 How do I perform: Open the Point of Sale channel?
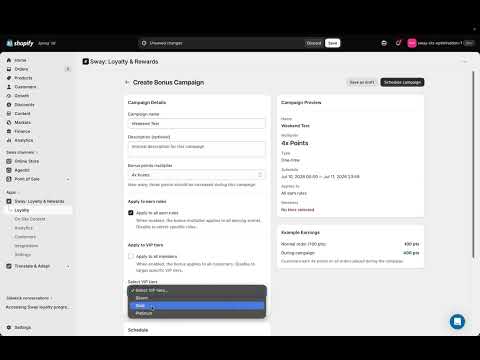click(x=27, y=179)
